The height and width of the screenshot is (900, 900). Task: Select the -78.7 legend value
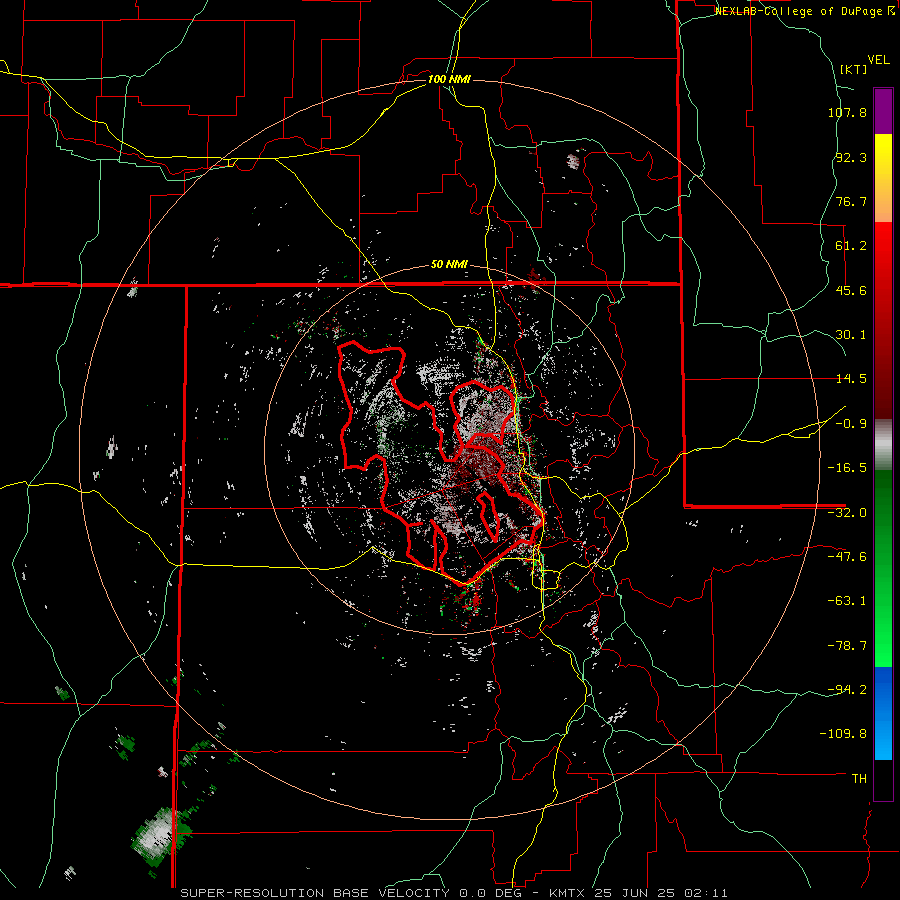[847, 646]
